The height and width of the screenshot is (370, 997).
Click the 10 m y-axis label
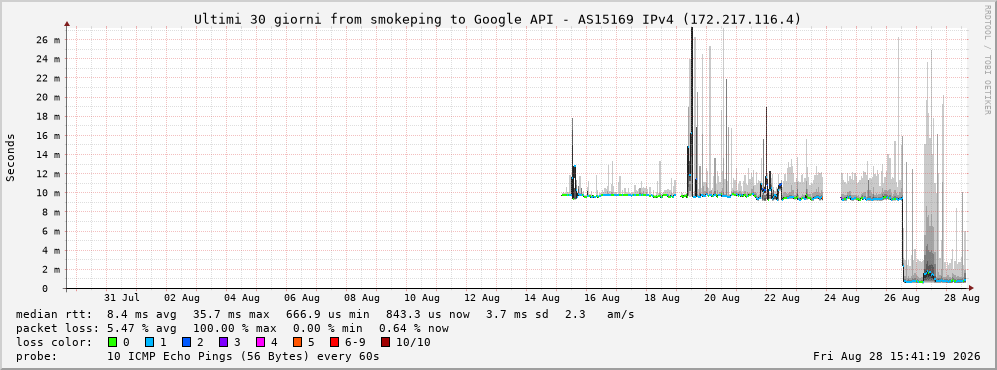click(x=48, y=193)
